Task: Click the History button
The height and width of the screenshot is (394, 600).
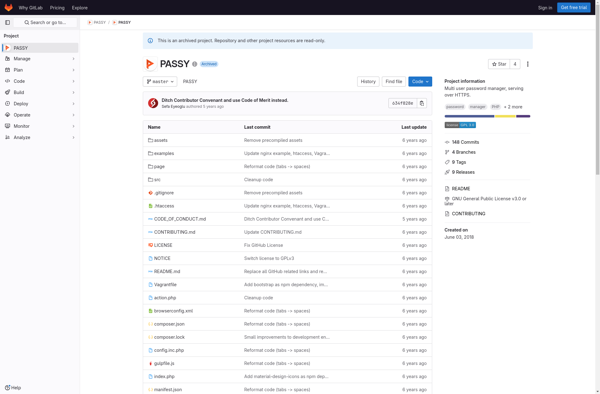Action: click(368, 81)
